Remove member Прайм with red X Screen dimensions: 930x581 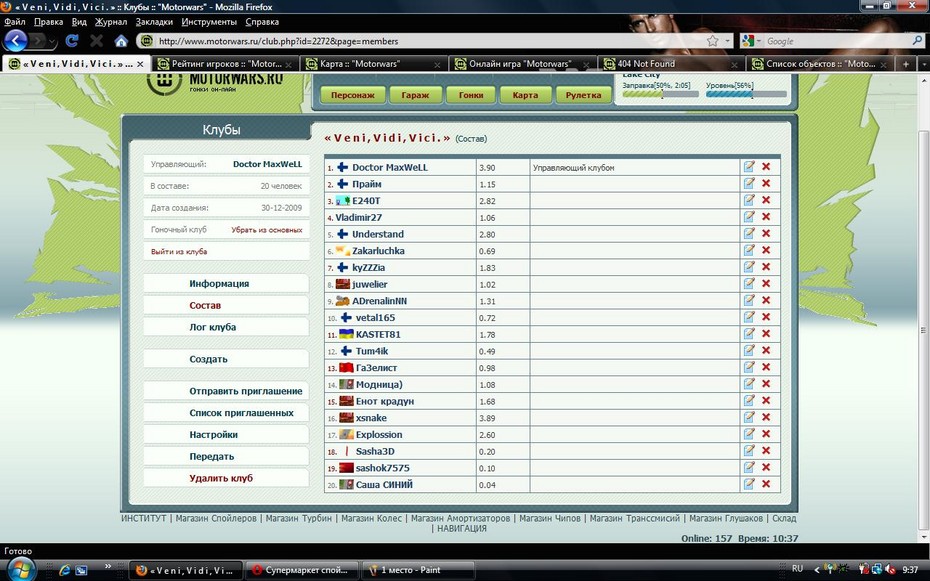766,184
